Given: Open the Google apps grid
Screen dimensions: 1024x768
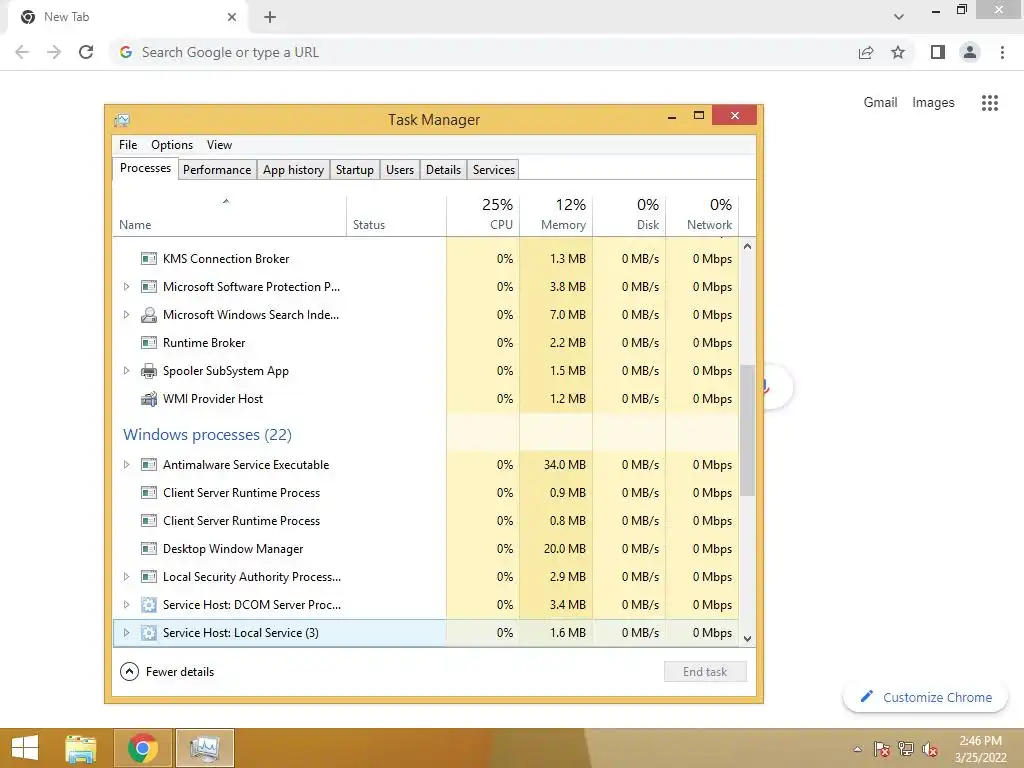Looking at the screenshot, I should click(990, 103).
